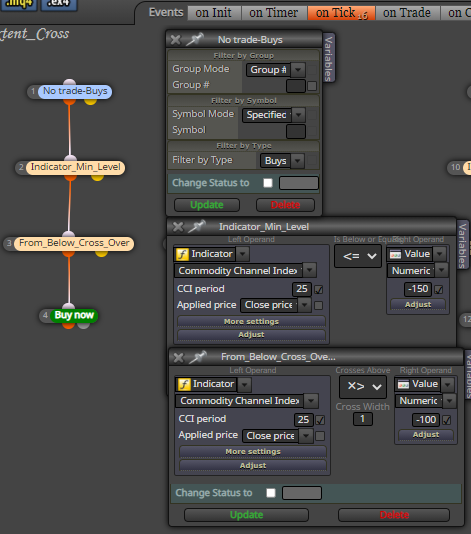The image size is (471, 534).
Task: Close the Indicator_Min_Level panel with X
Action: coord(178,227)
